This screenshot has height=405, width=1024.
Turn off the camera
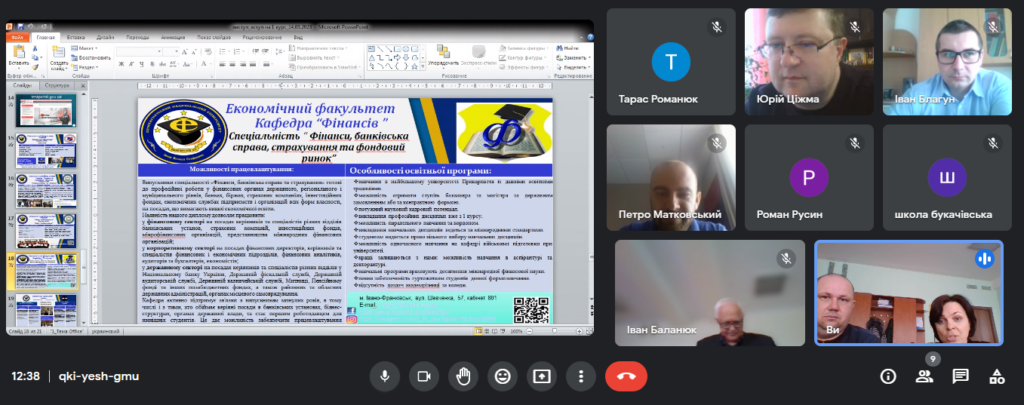(x=422, y=376)
